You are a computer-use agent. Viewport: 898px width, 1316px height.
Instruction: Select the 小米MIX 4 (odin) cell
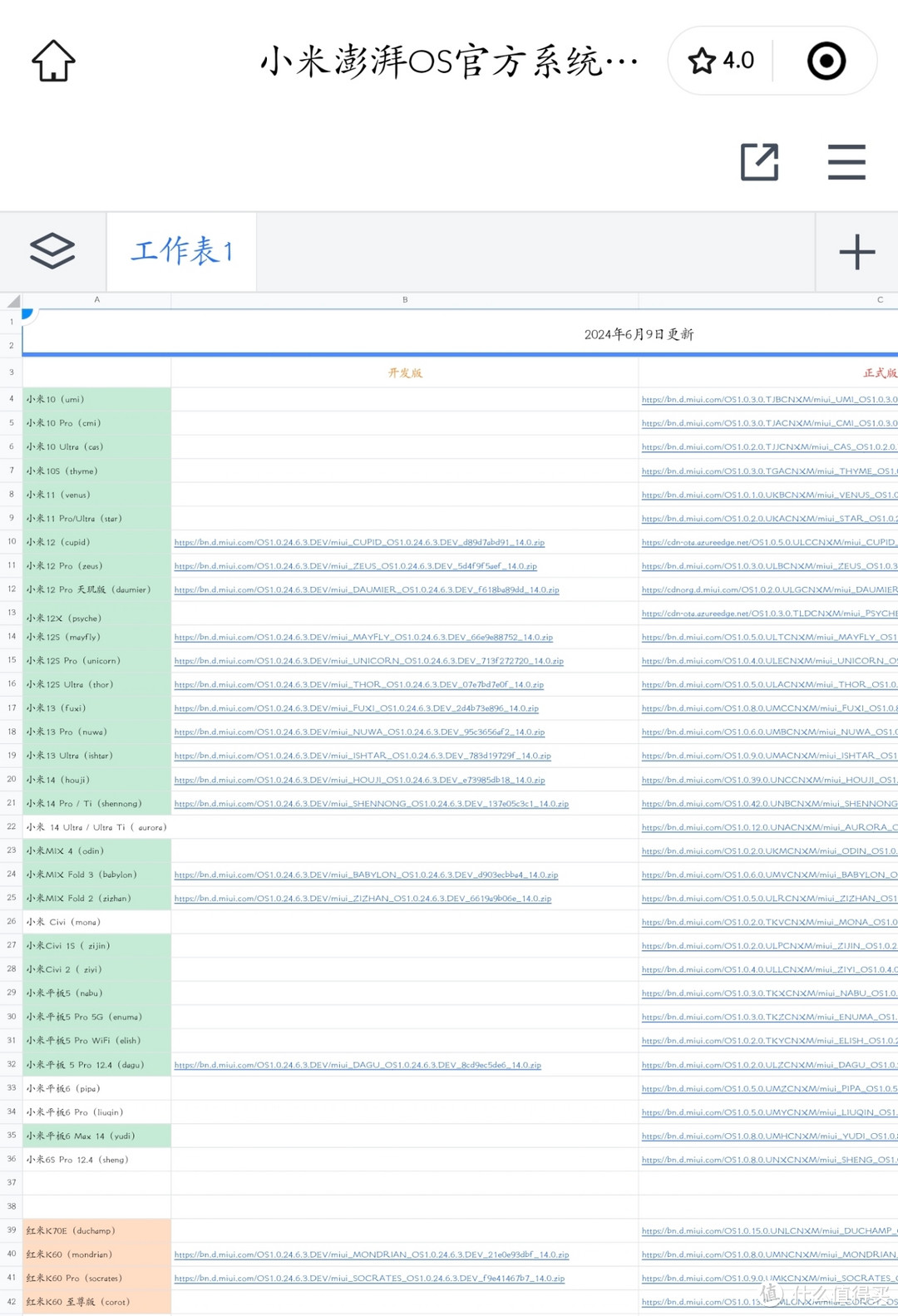[96, 851]
